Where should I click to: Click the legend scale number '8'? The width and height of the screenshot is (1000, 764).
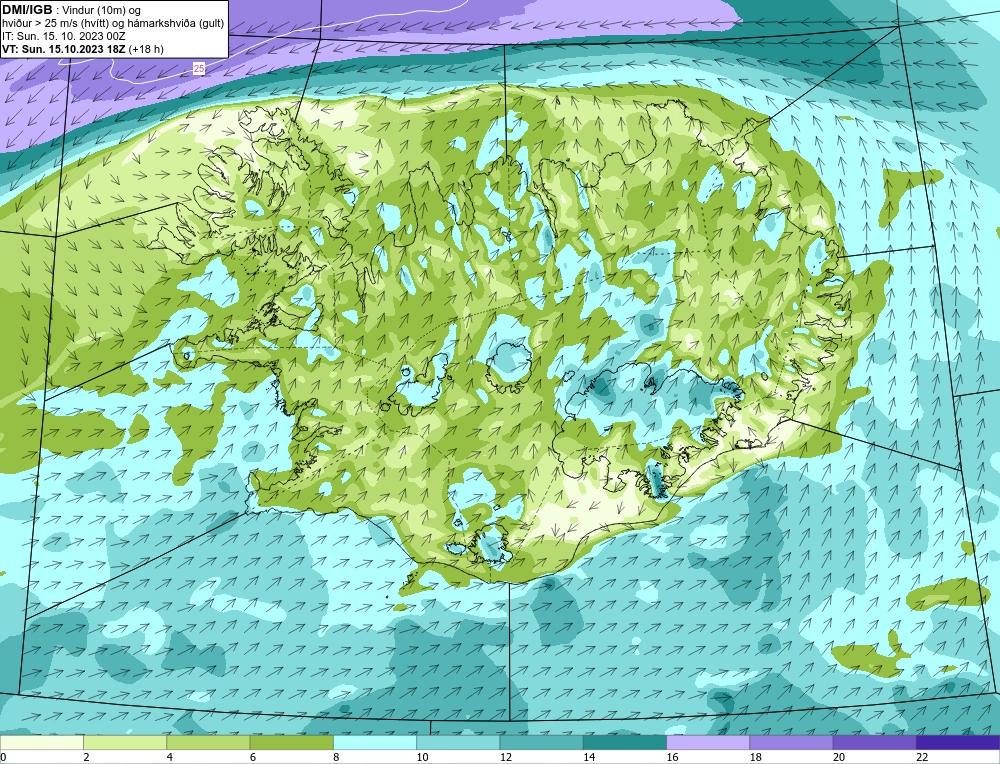click(336, 757)
